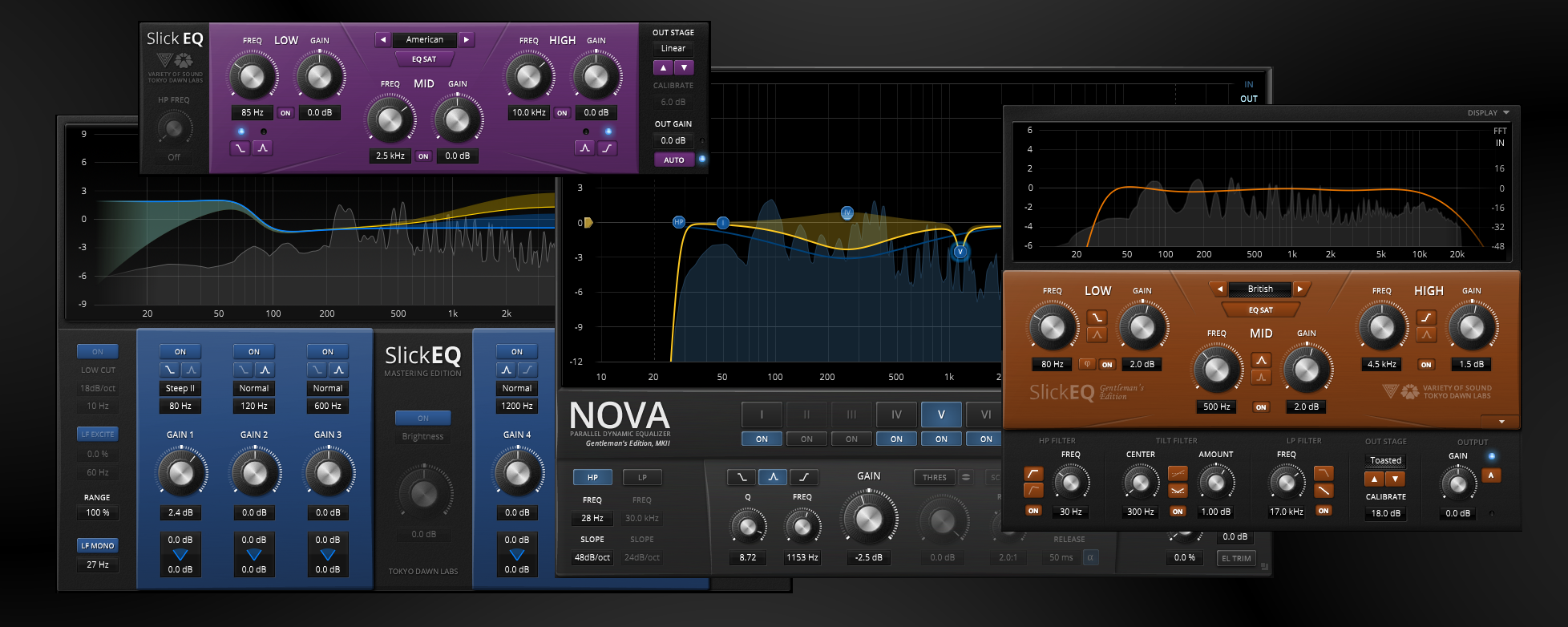Select NOVA band V tab
Image resolution: width=1568 pixels, height=627 pixels.
(941, 415)
